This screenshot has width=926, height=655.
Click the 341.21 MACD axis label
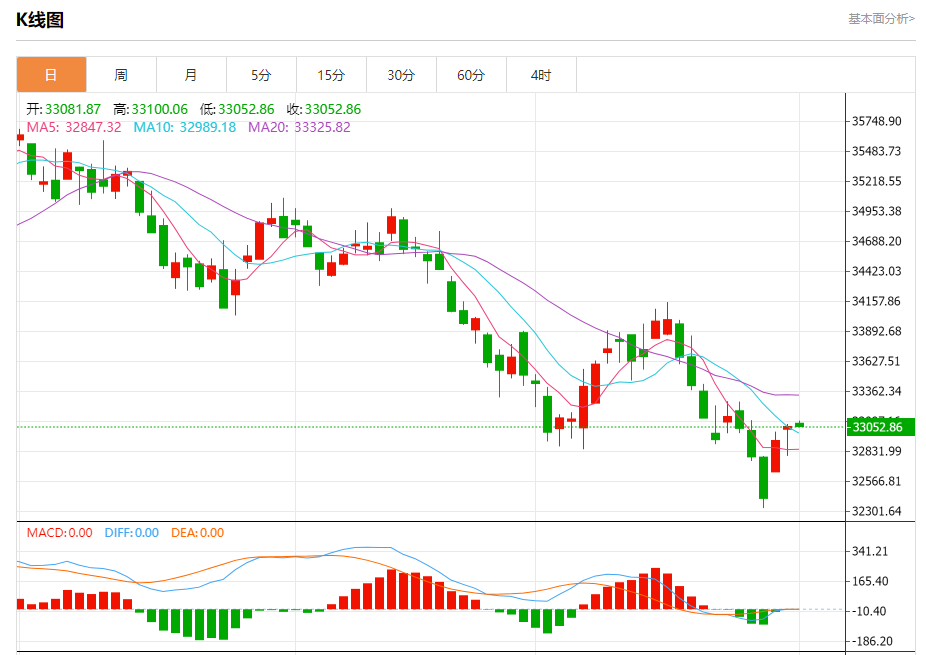pos(869,551)
